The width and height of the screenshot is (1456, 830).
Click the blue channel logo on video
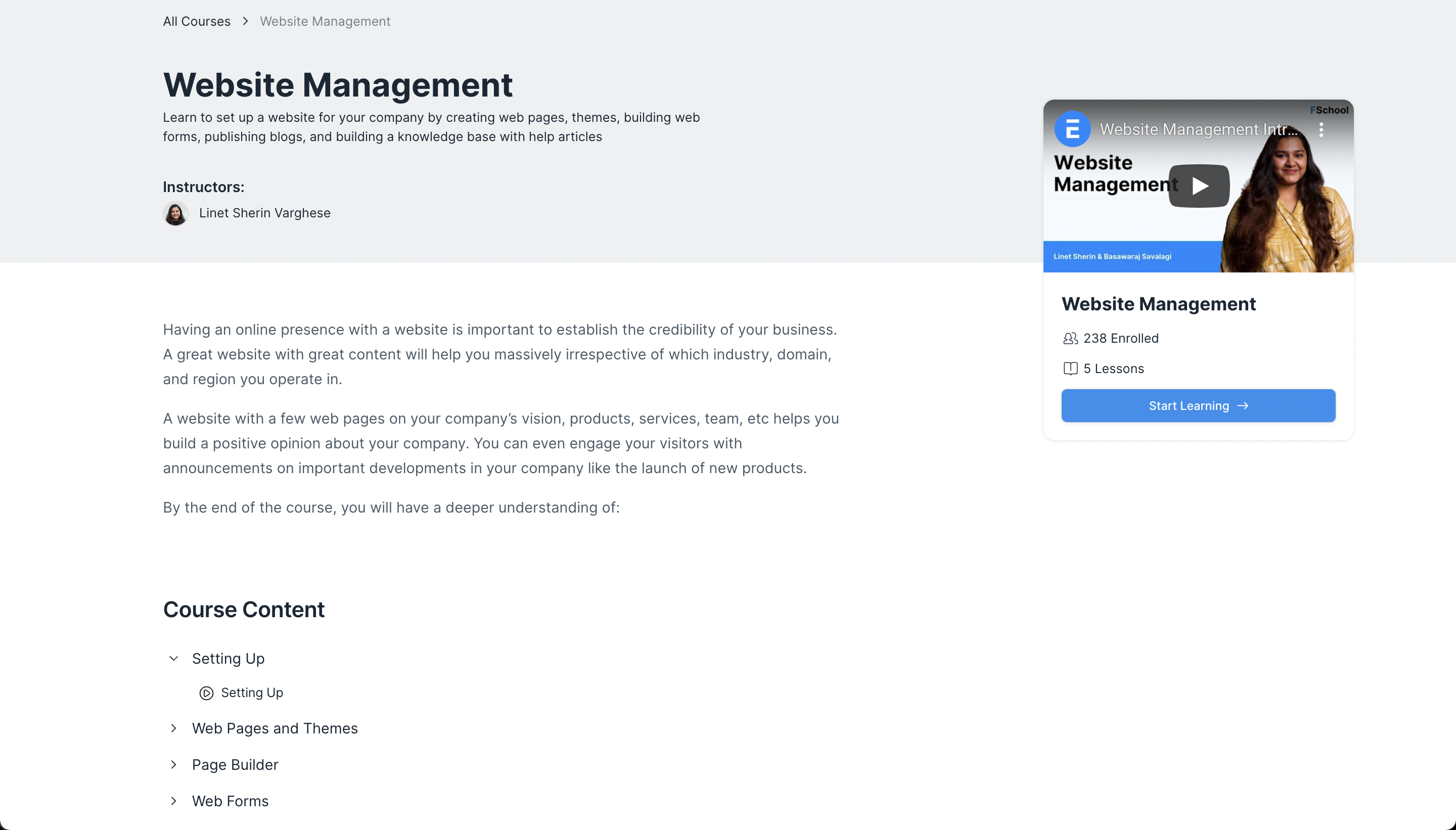tap(1072, 129)
